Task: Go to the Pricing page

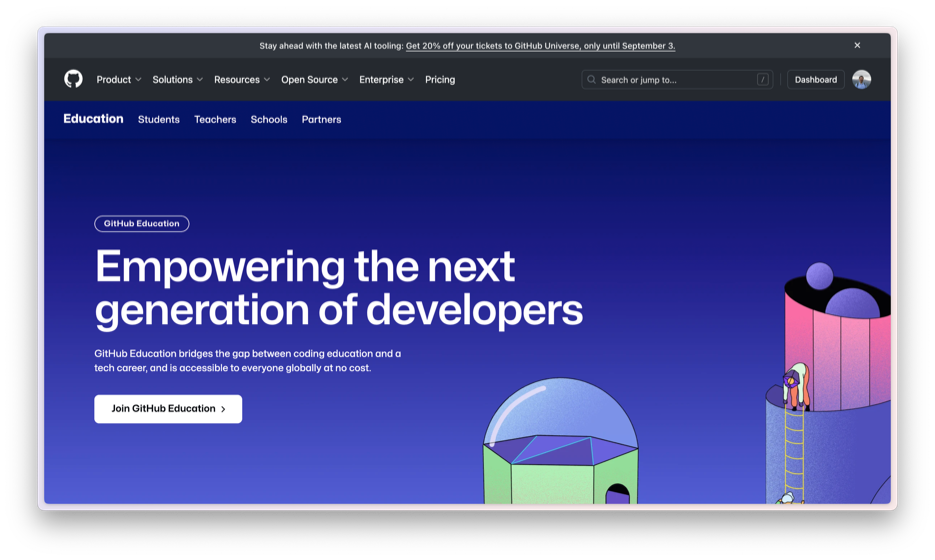Action: [440, 79]
